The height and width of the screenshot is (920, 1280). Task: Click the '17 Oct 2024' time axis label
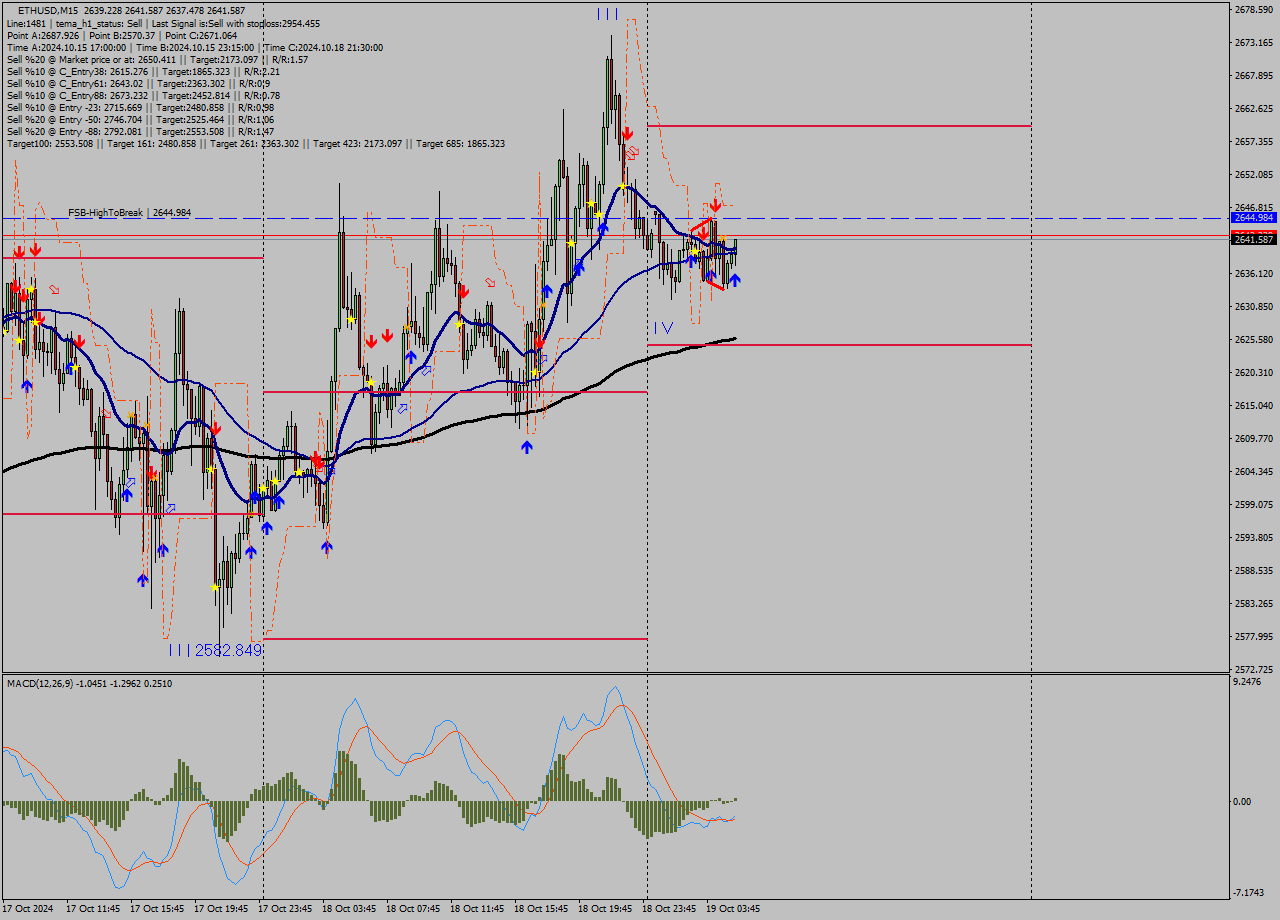click(x=29, y=909)
